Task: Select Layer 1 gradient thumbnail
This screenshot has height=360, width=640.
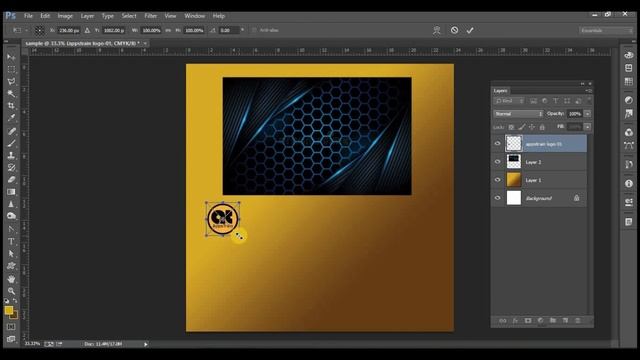Action: click(514, 180)
